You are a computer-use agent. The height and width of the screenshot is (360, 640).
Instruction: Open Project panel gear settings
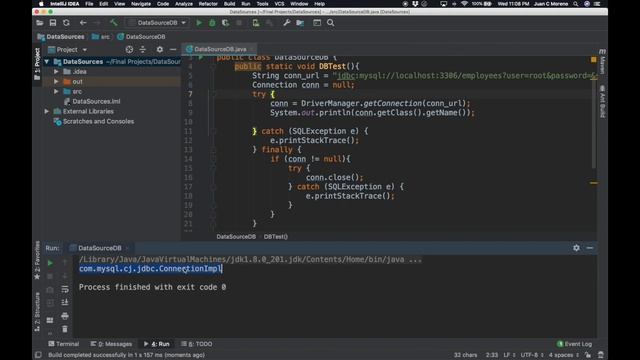tap(160, 49)
